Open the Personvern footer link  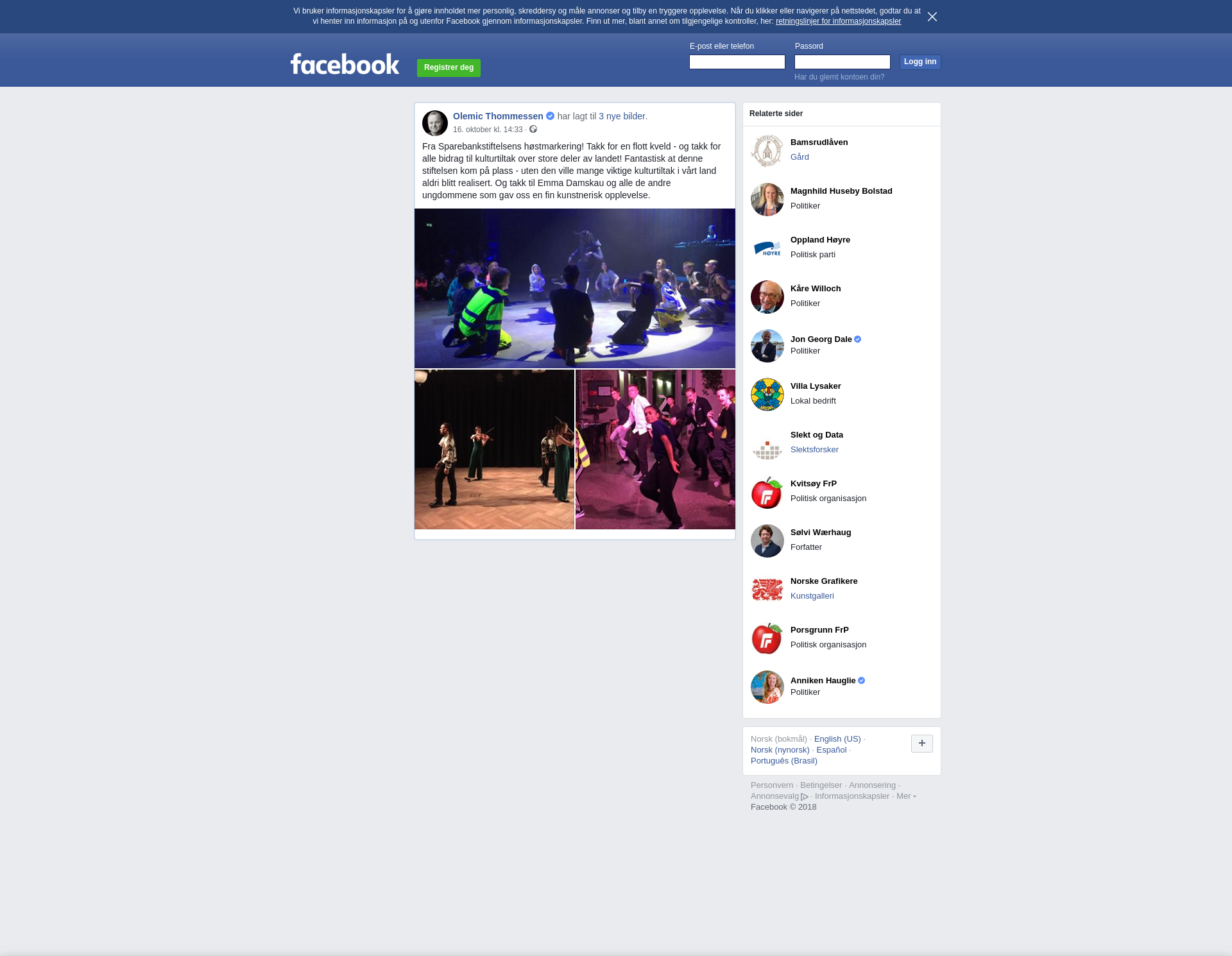(772, 785)
